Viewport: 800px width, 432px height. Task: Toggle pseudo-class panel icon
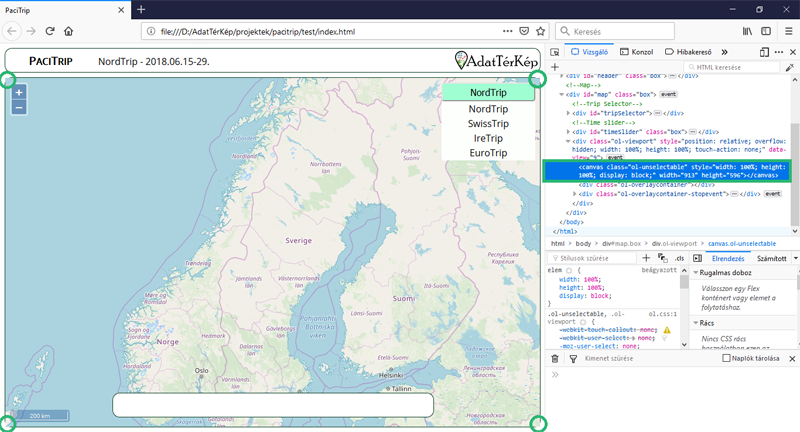coord(663,258)
